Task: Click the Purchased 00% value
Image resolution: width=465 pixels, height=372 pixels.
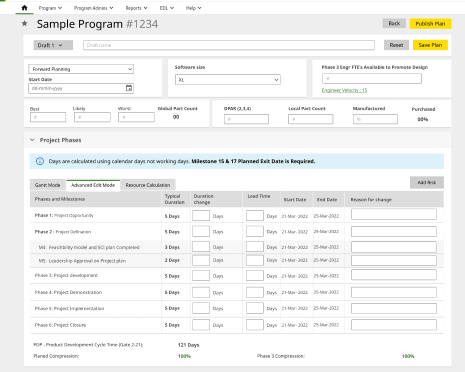Action: [x=423, y=119]
